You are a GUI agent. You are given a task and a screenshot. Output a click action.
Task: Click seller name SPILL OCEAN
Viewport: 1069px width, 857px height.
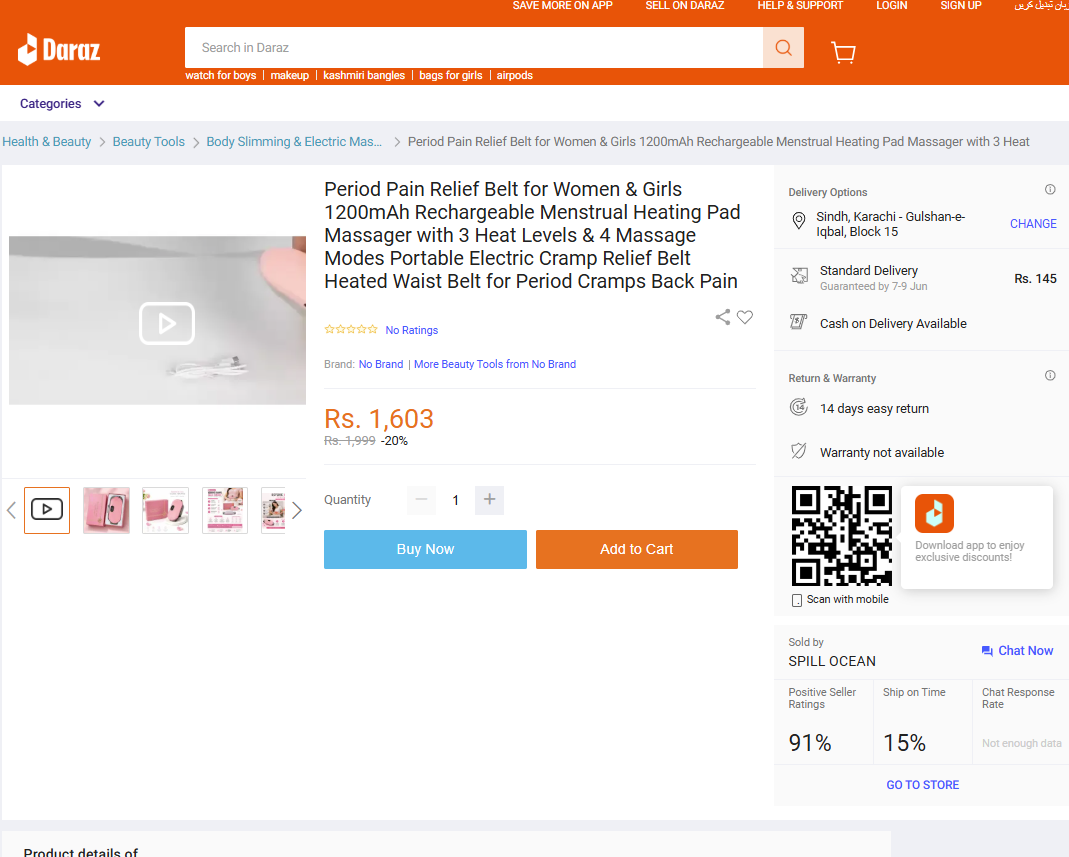tap(832, 661)
